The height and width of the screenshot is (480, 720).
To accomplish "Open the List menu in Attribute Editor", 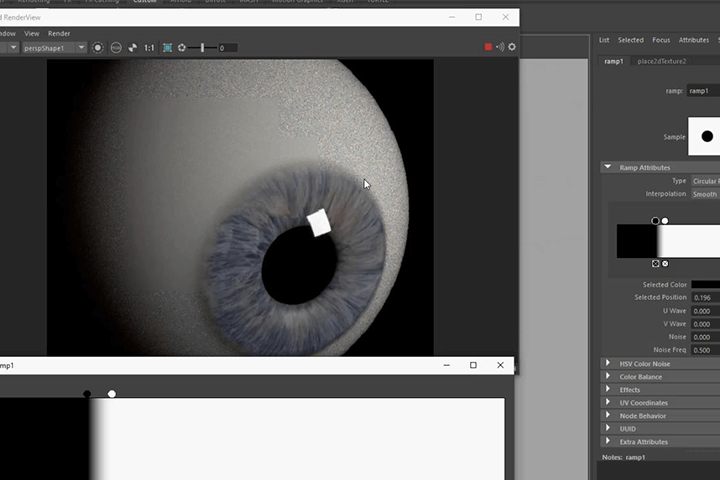I will pyautogui.click(x=604, y=40).
